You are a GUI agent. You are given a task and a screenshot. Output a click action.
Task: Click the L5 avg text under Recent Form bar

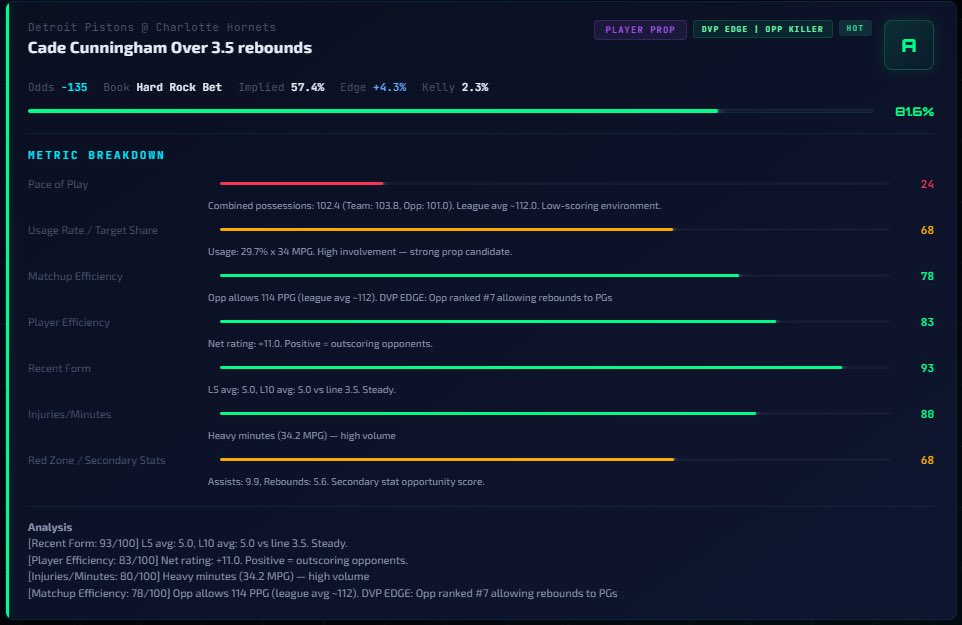click(302, 389)
